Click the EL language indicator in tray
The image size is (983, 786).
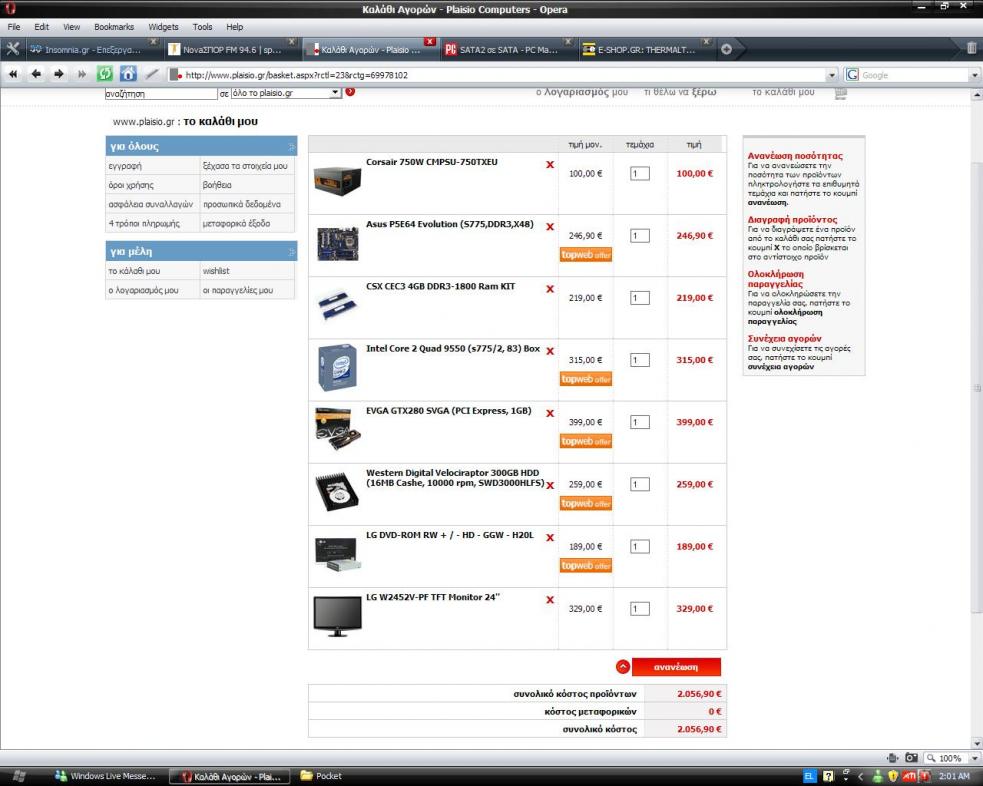[x=809, y=776]
